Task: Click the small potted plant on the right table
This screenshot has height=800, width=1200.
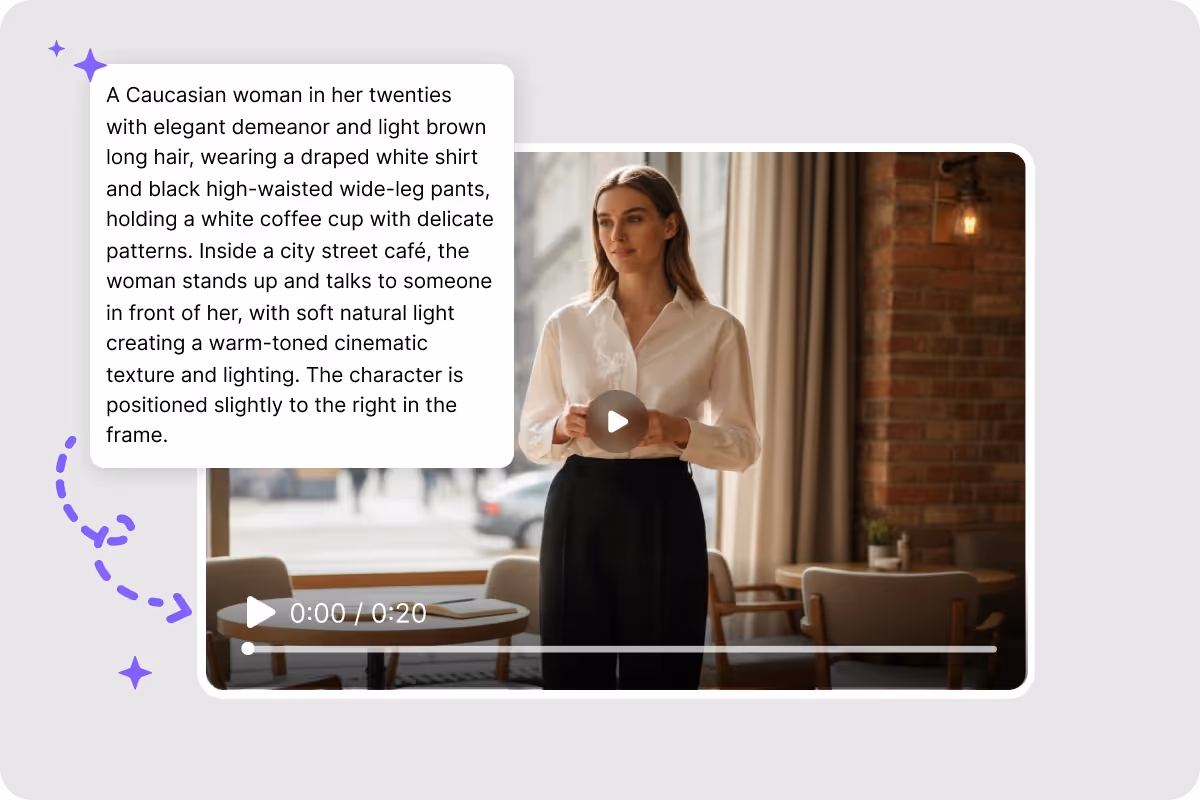Action: click(879, 541)
